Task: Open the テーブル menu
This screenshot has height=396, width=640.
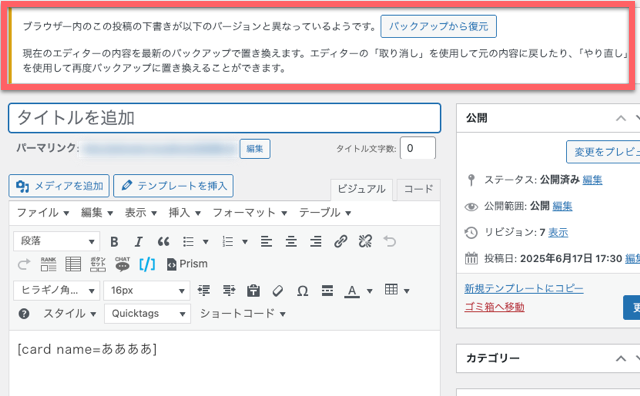Action: (325, 213)
